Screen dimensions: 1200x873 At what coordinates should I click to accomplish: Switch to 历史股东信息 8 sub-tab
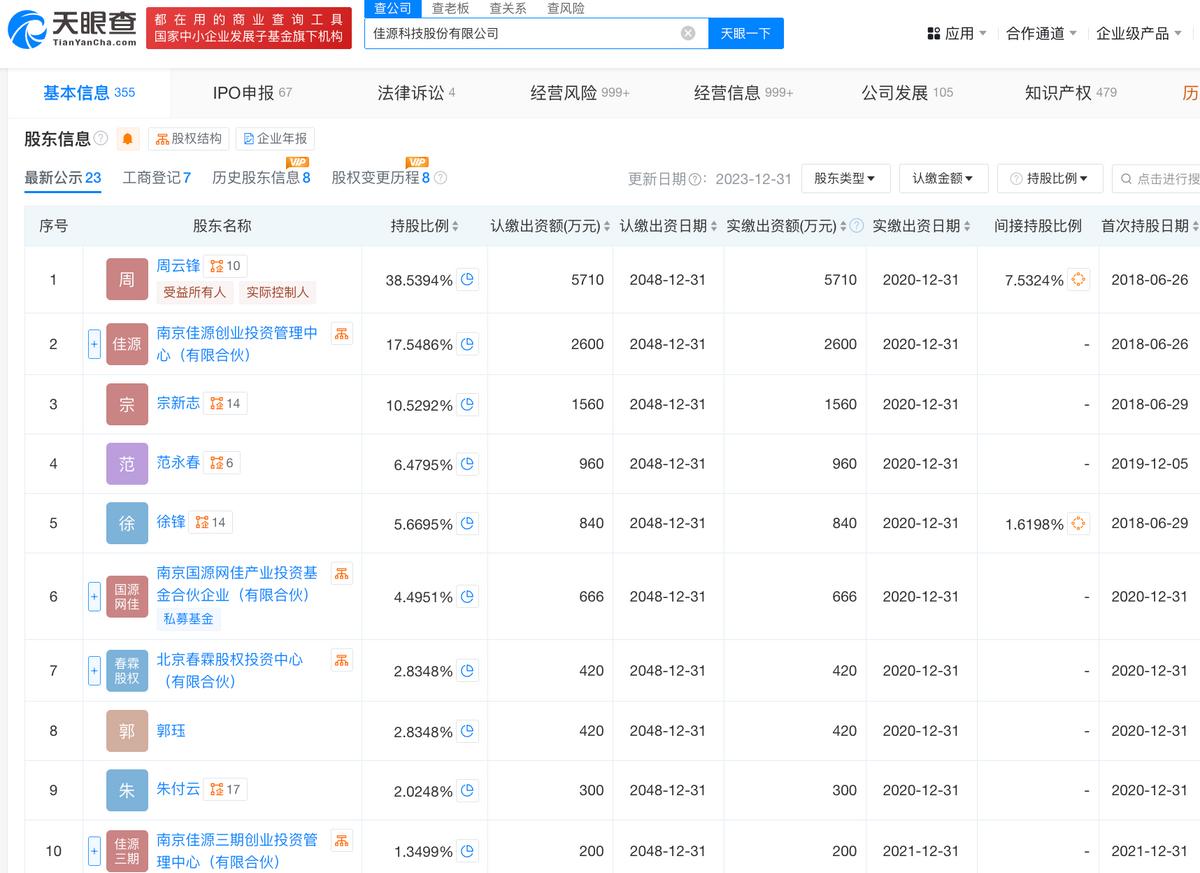261,178
